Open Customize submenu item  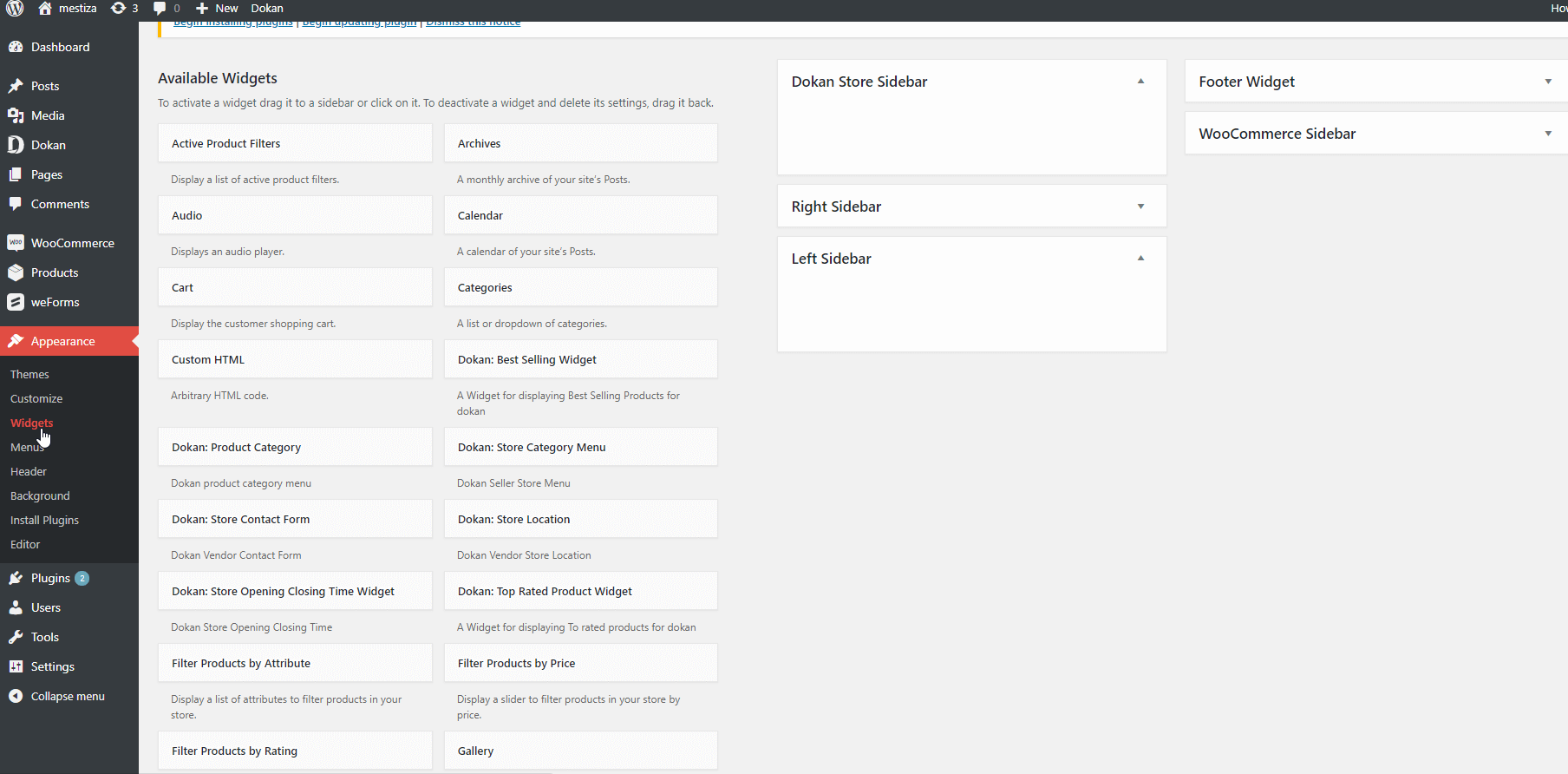36,398
